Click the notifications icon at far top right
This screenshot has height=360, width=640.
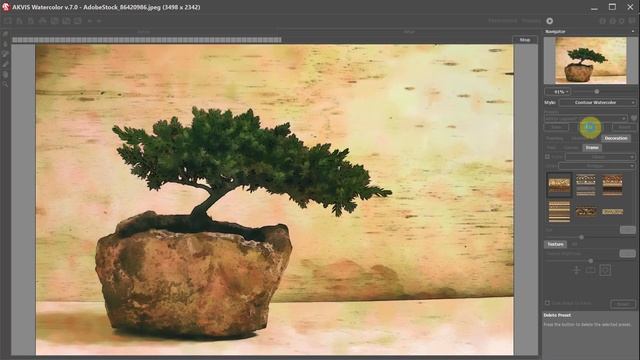pos(632,21)
